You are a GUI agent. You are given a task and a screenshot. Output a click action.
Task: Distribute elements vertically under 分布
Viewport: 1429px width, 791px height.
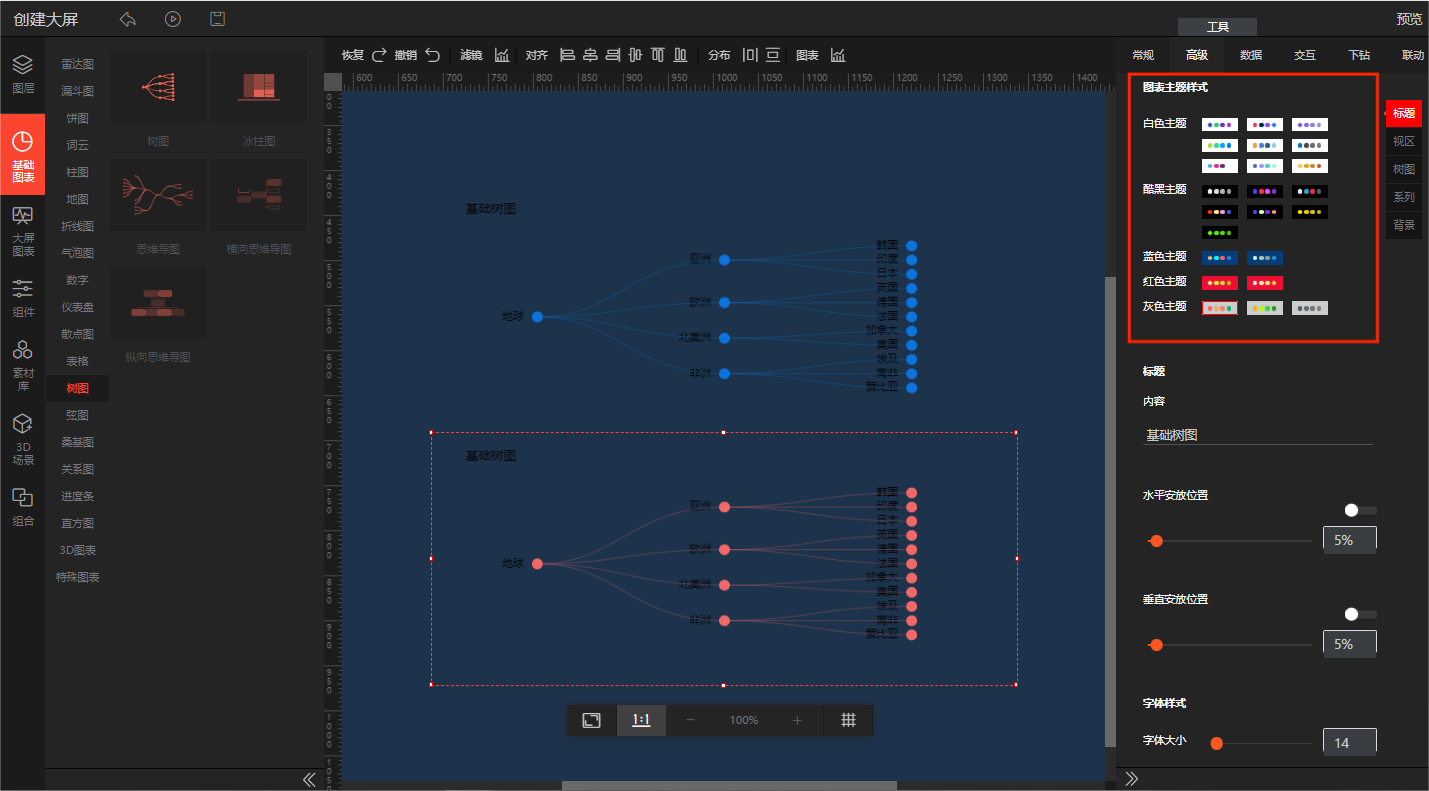(773, 55)
